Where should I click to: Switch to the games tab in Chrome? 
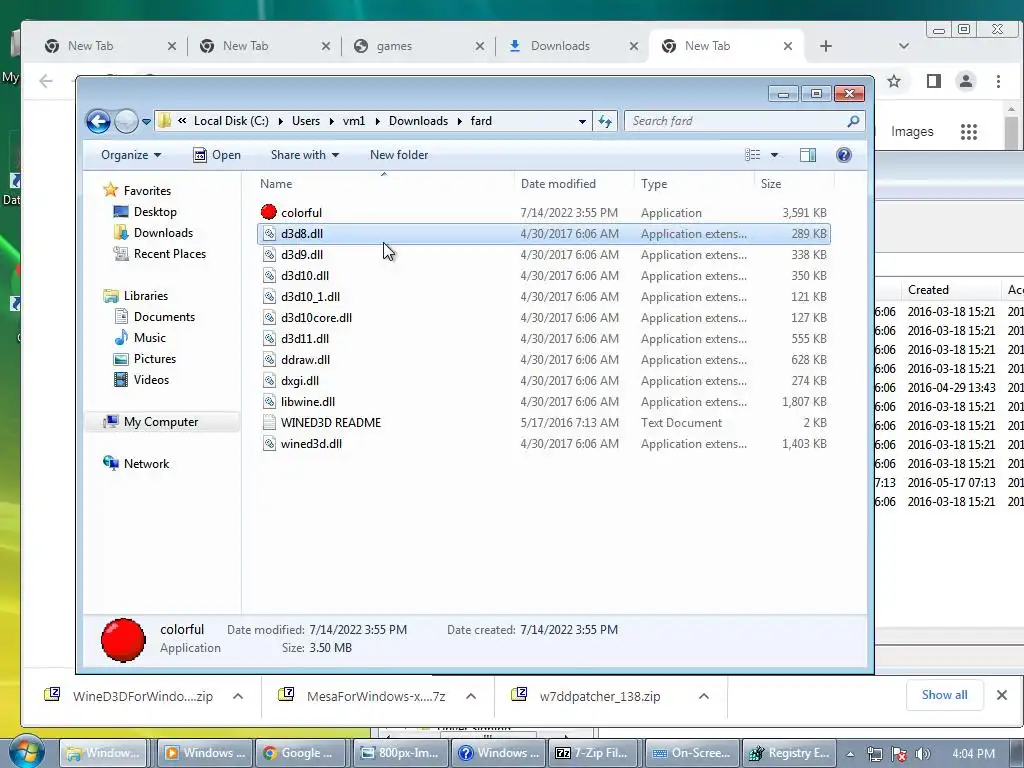click(x=419, y=46)
